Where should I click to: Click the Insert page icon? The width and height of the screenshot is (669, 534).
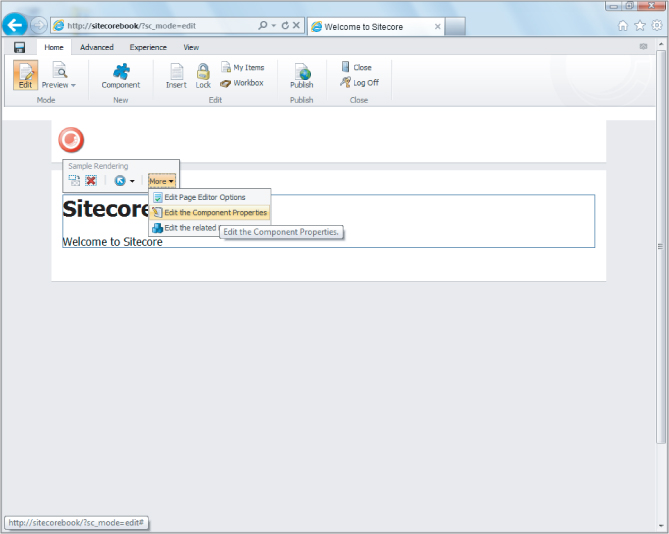click(176, 75)
